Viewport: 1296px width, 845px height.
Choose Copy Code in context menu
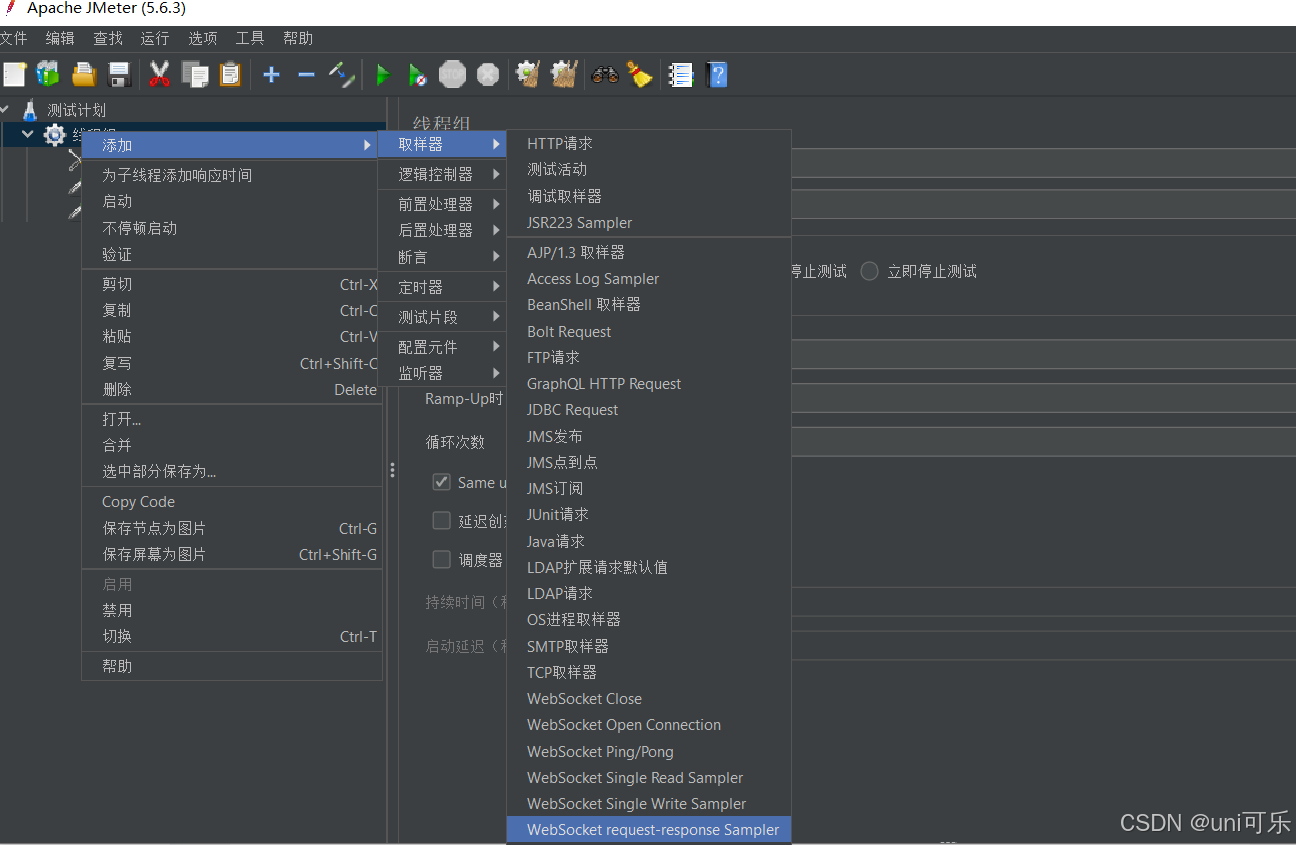[x=231, y=502]
